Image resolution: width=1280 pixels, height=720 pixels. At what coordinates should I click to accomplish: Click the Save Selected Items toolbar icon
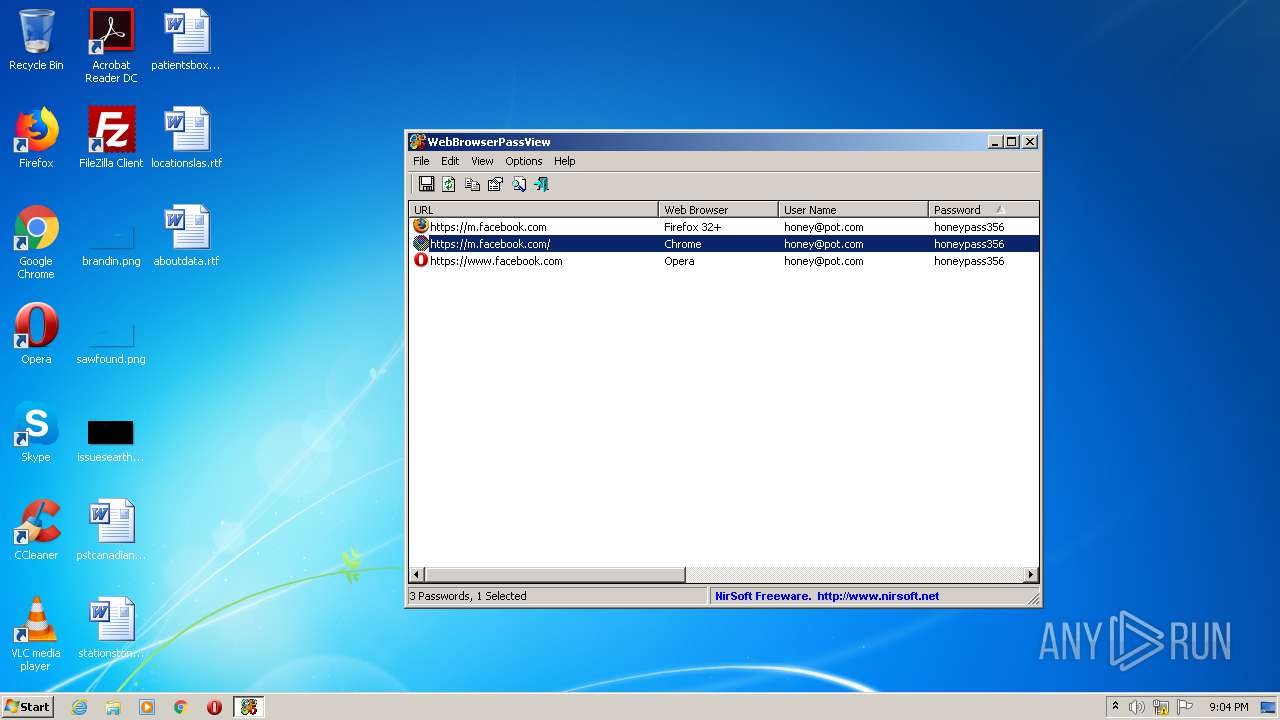pyautogui.click(x=426, y=184)
